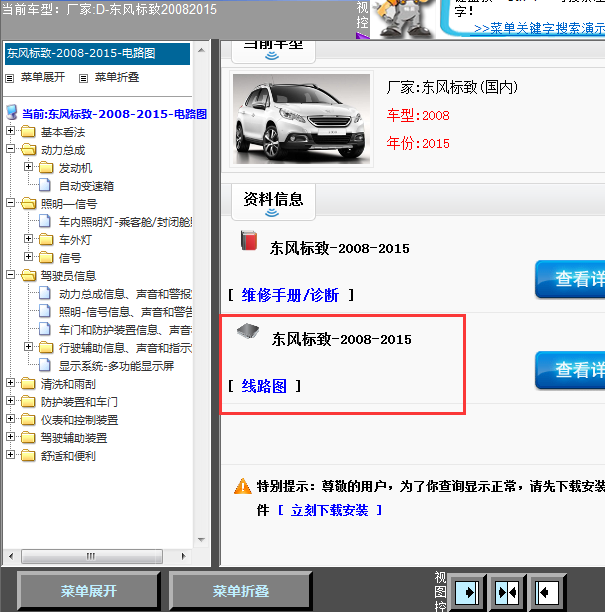The width and height of the screenshot is (605, 612).
Task: Click the mechanic mascot image
Action: click(x=403, y=19)
